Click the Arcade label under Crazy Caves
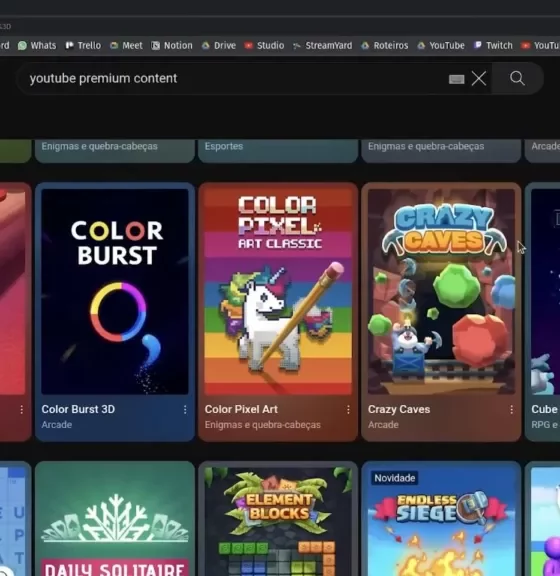 point(383,425)
